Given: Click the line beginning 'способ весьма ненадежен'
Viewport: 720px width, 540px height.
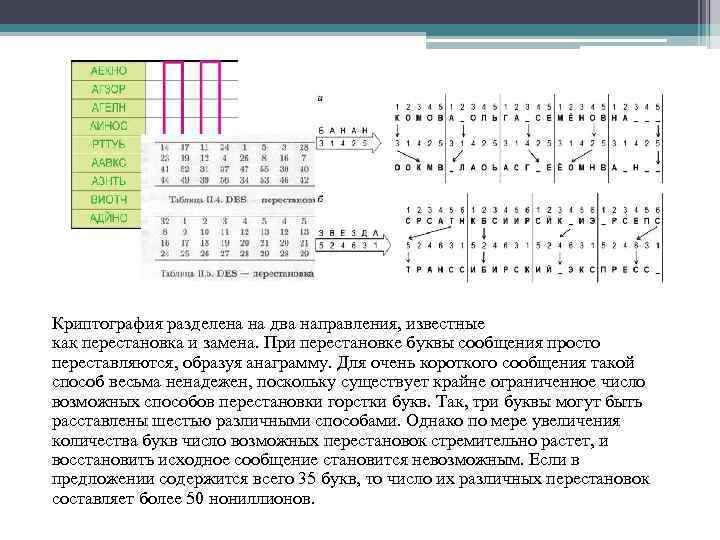Looking at the screenshot, I should point(349,382).
